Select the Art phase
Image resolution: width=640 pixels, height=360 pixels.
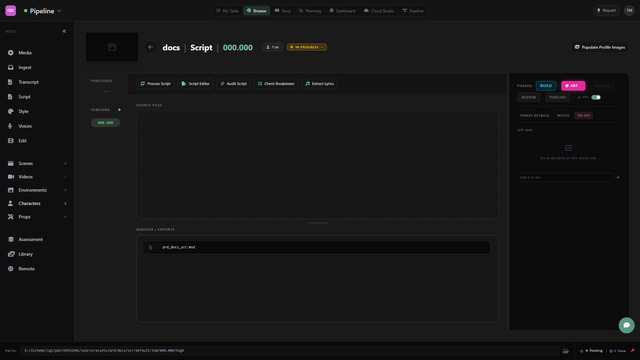coord(573,86)
